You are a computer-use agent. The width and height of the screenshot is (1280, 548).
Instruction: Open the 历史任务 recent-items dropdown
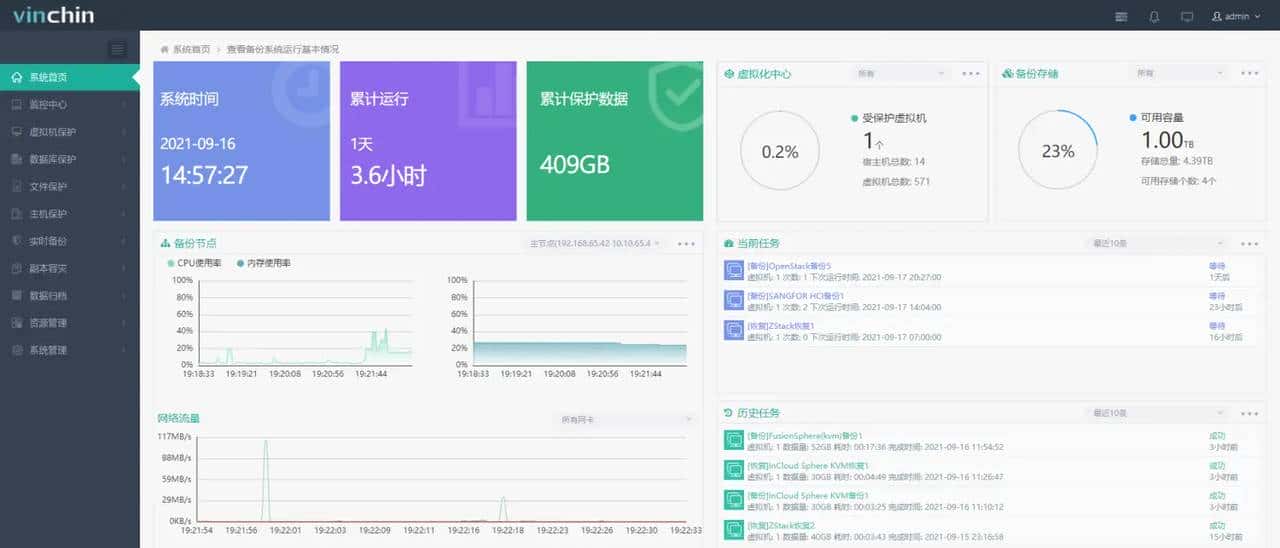point(1157,413)
